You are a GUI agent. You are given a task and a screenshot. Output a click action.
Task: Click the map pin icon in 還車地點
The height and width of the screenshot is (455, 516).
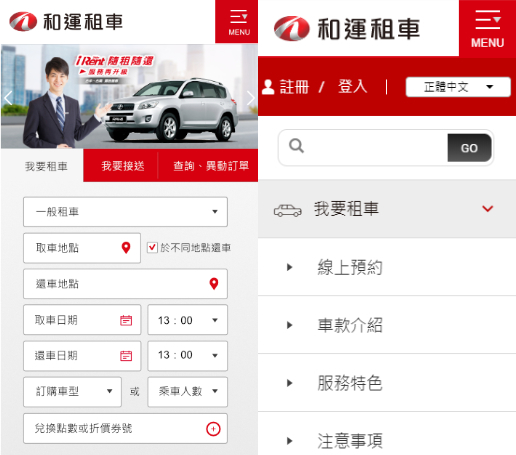[x=214, y=284]
